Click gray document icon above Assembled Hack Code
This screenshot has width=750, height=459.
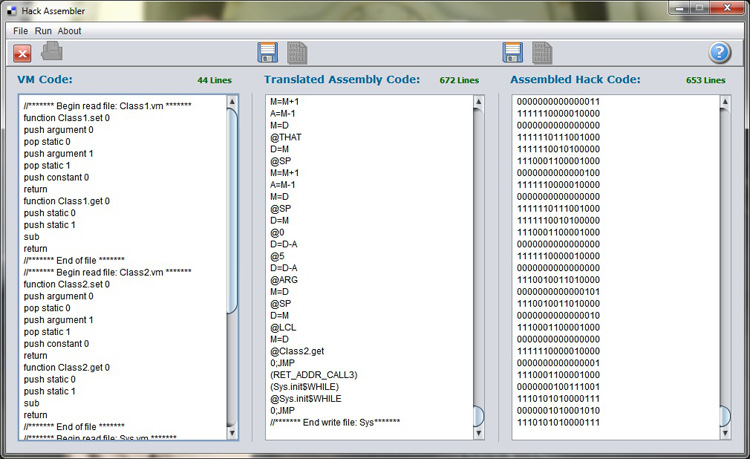[x=542, y=53]
